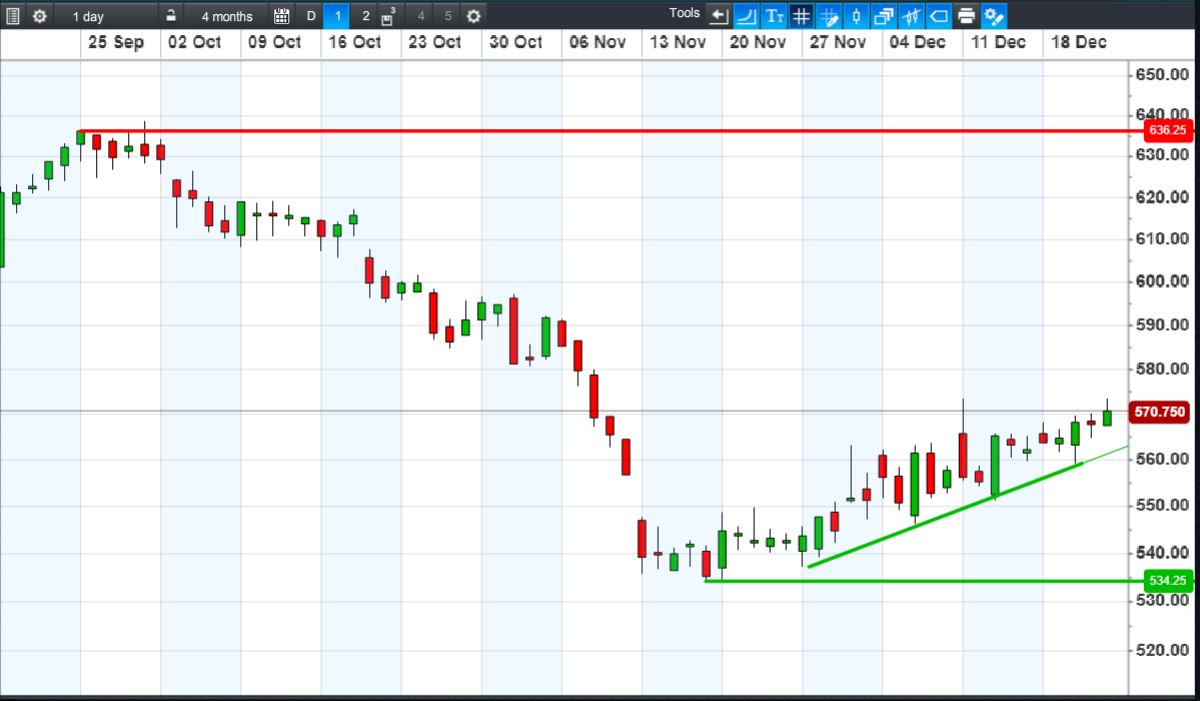Image resolution: width=1200 pixels, height=701 pixels.
Task: Click the 30 Oct date label
Action: 516,43
